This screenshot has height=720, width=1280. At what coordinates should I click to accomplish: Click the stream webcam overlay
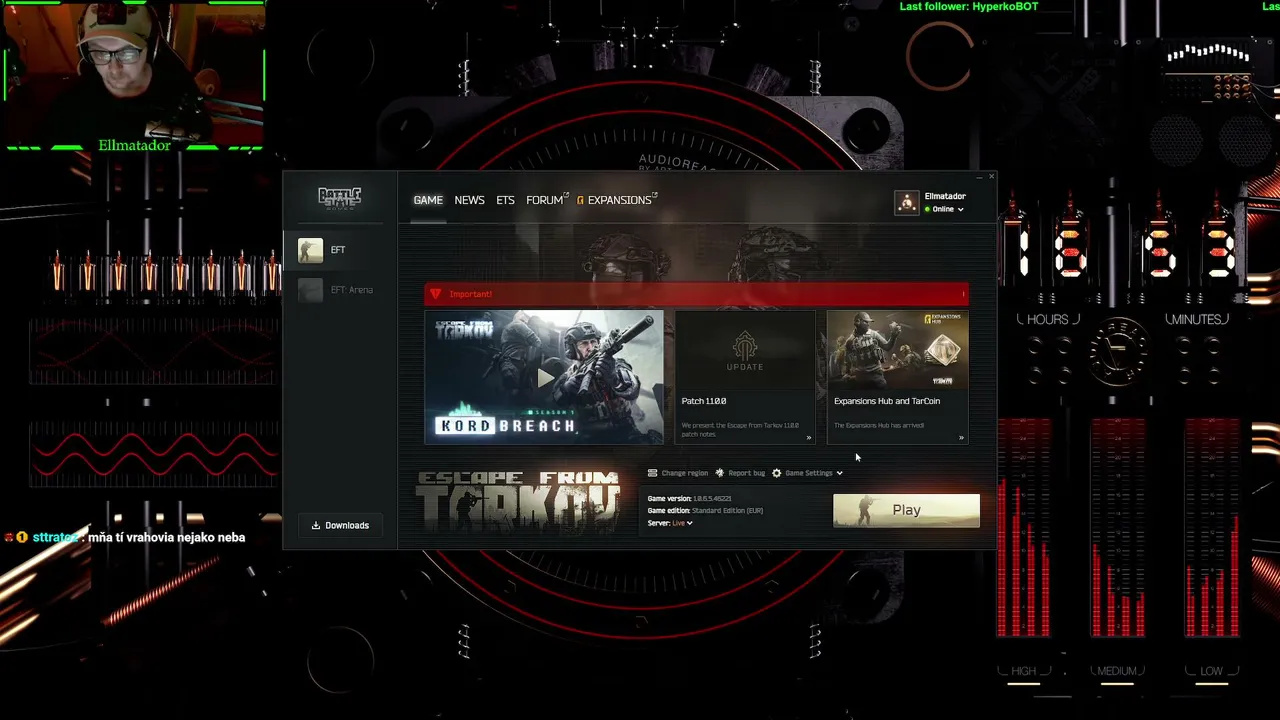click(x=134, y=76)
